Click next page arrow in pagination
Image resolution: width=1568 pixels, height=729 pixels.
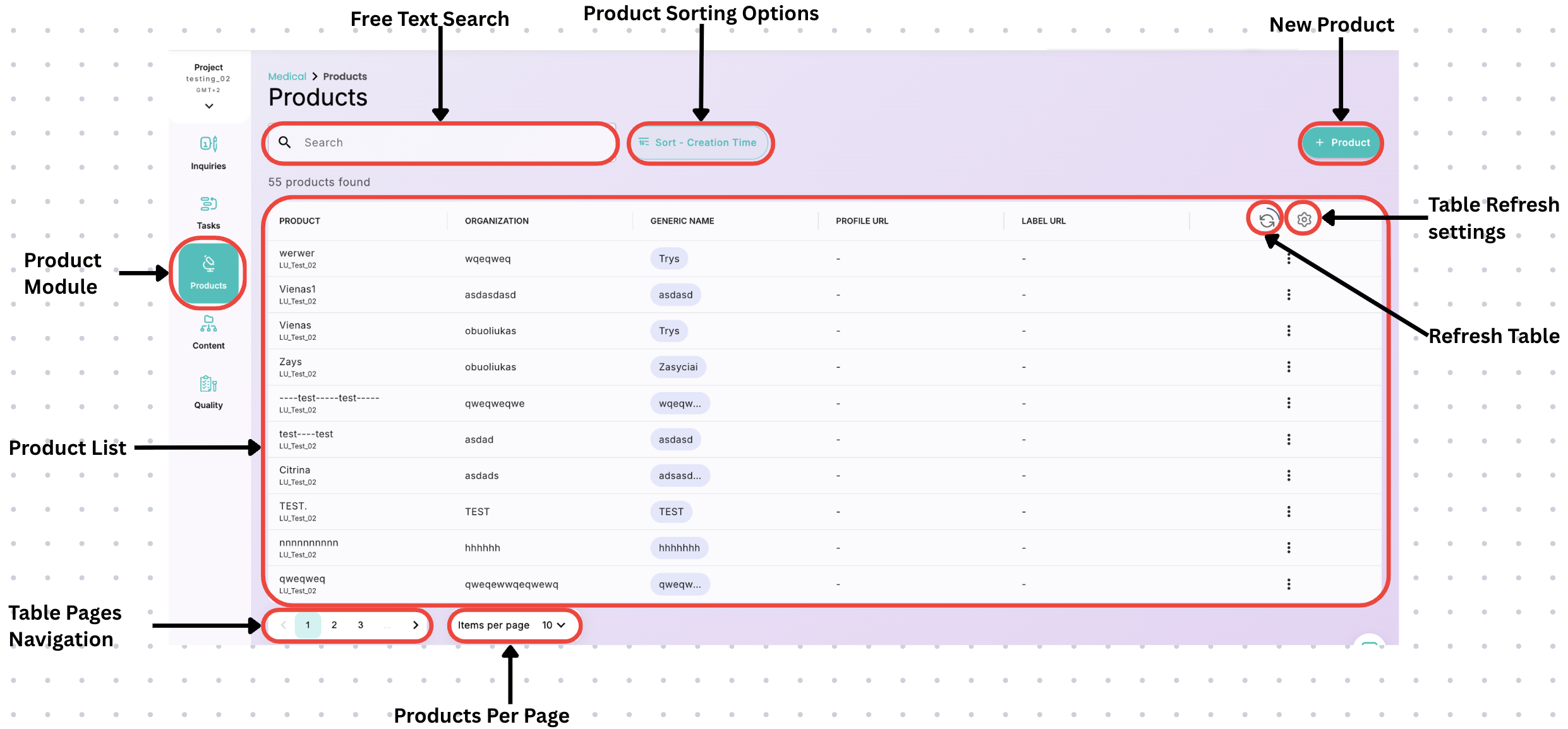[416, 625]
